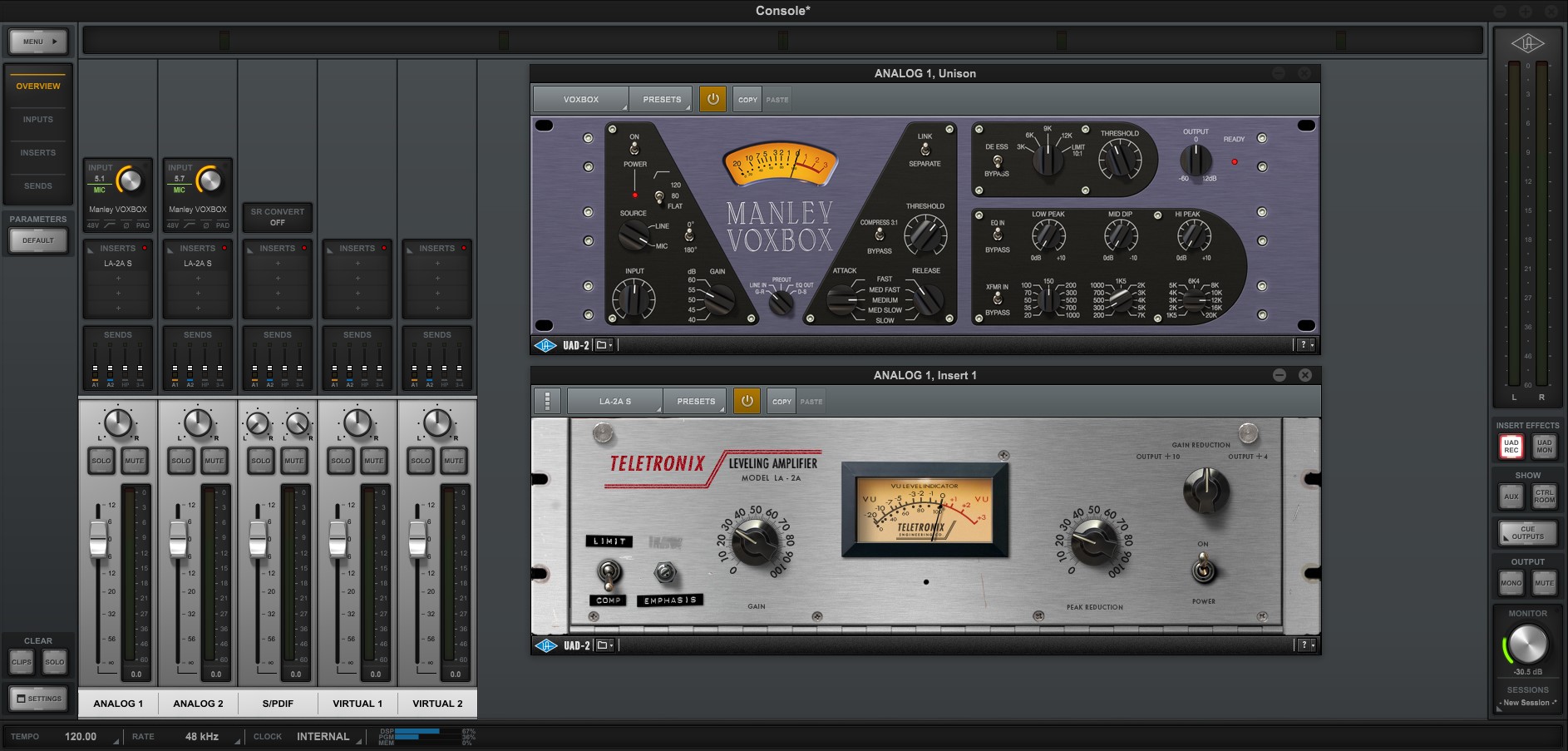Click the Universal Audio logo above the meters
The height and width of the screenshot is (751, 1568).
coord(1528,44)
